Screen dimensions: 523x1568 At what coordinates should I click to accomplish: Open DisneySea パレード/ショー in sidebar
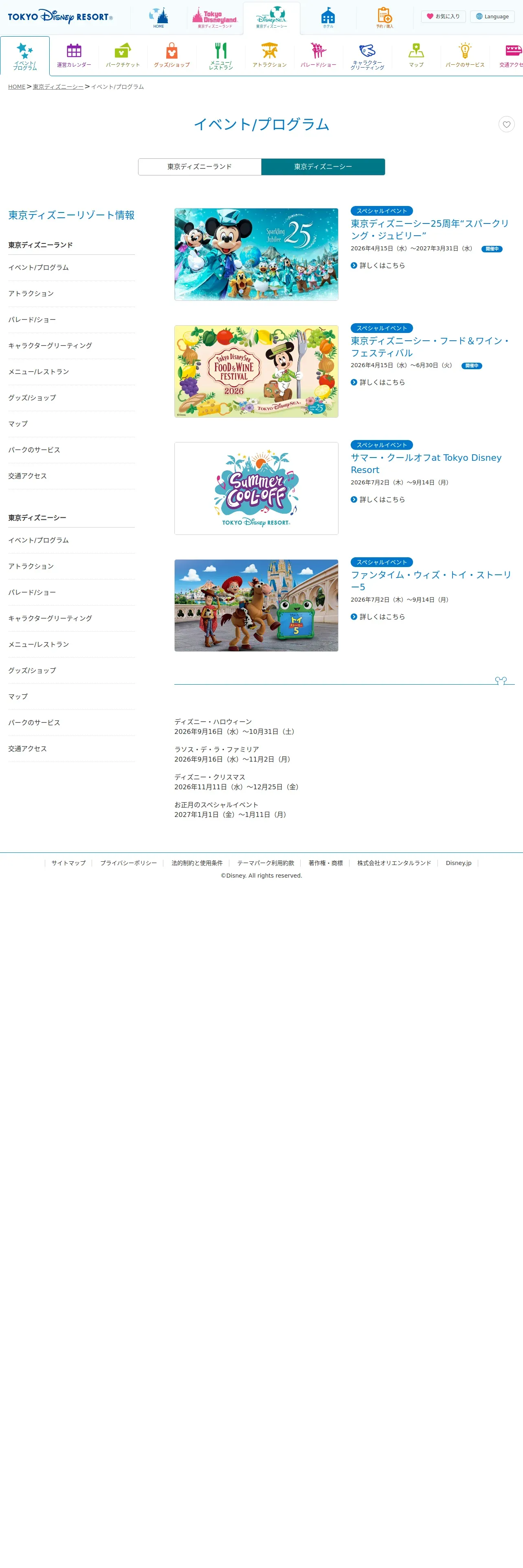(x=72, y=593)
